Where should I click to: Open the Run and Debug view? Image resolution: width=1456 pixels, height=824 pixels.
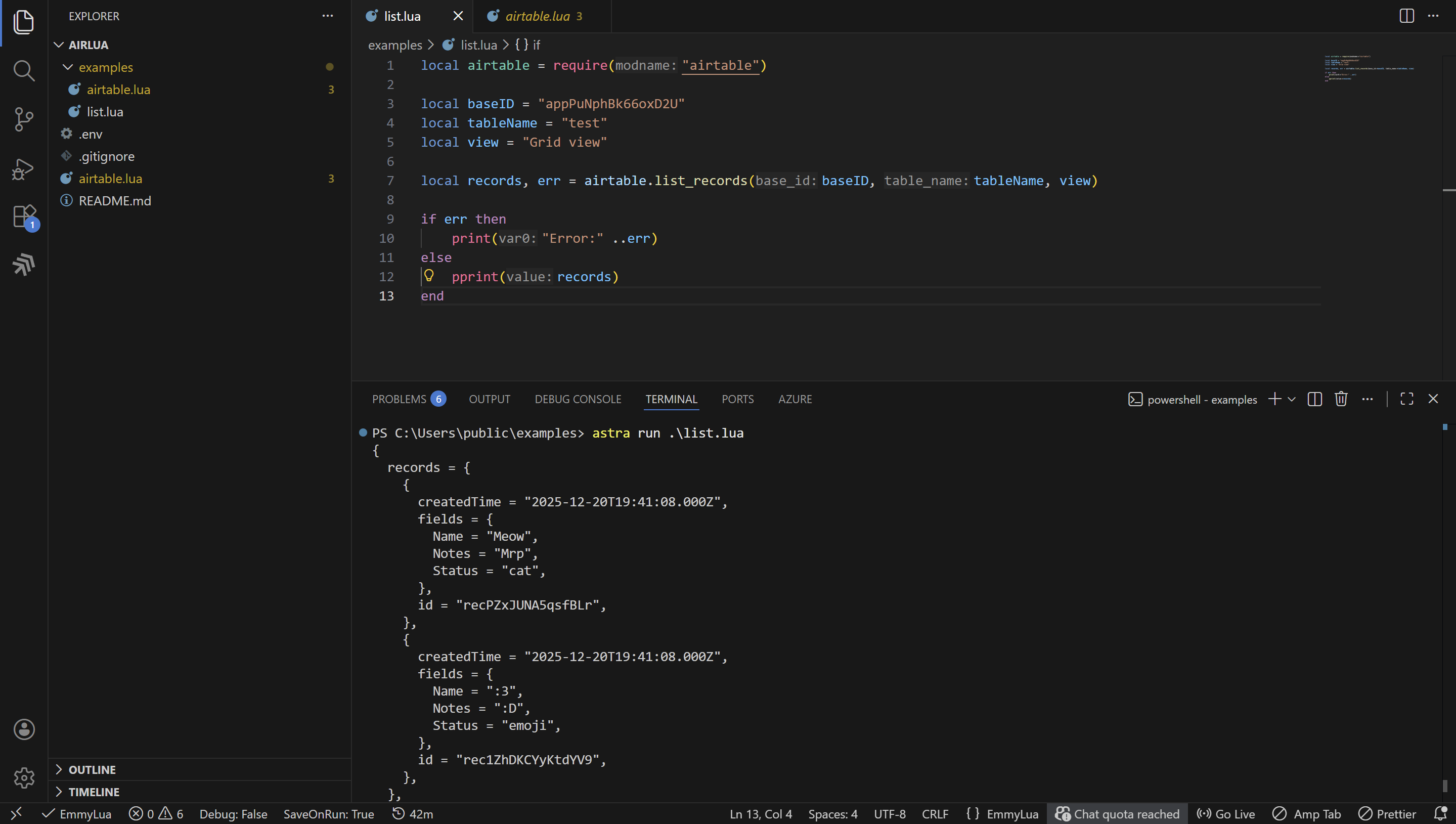coord(24,168)
